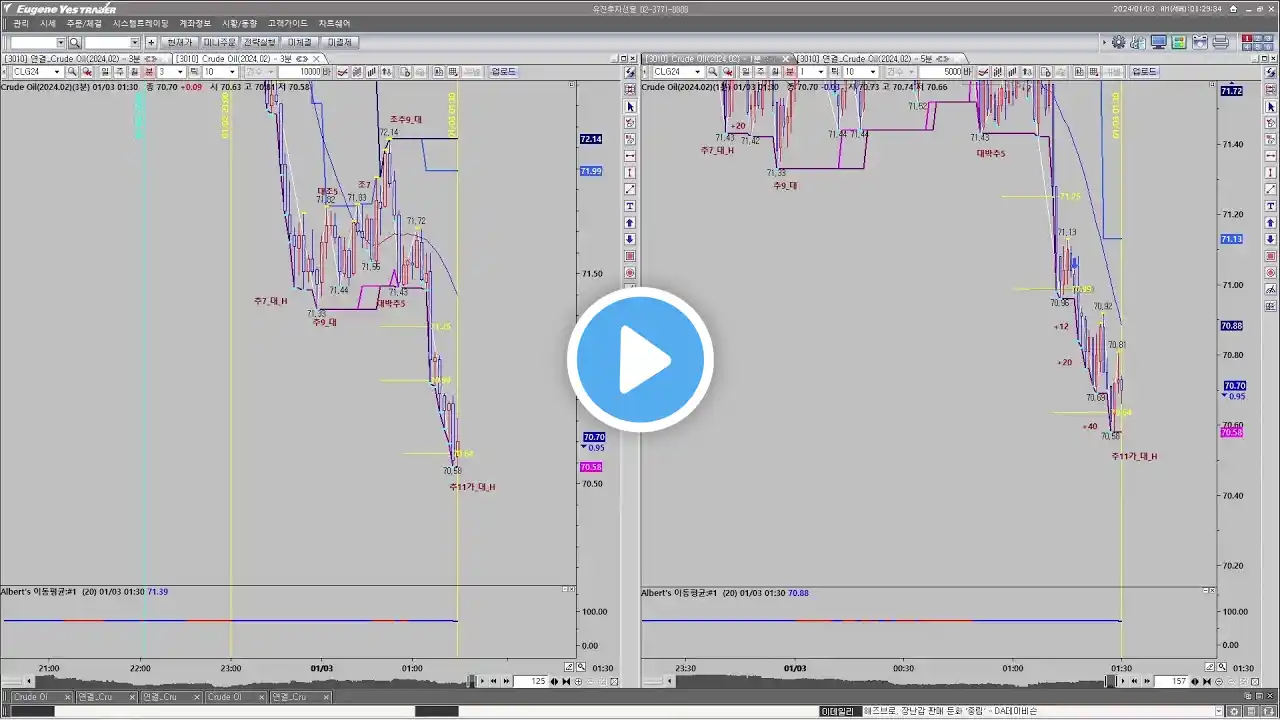The image size is (1280, 720).
Task: Open the 고객가이드 menu
Action: [288, 23]
